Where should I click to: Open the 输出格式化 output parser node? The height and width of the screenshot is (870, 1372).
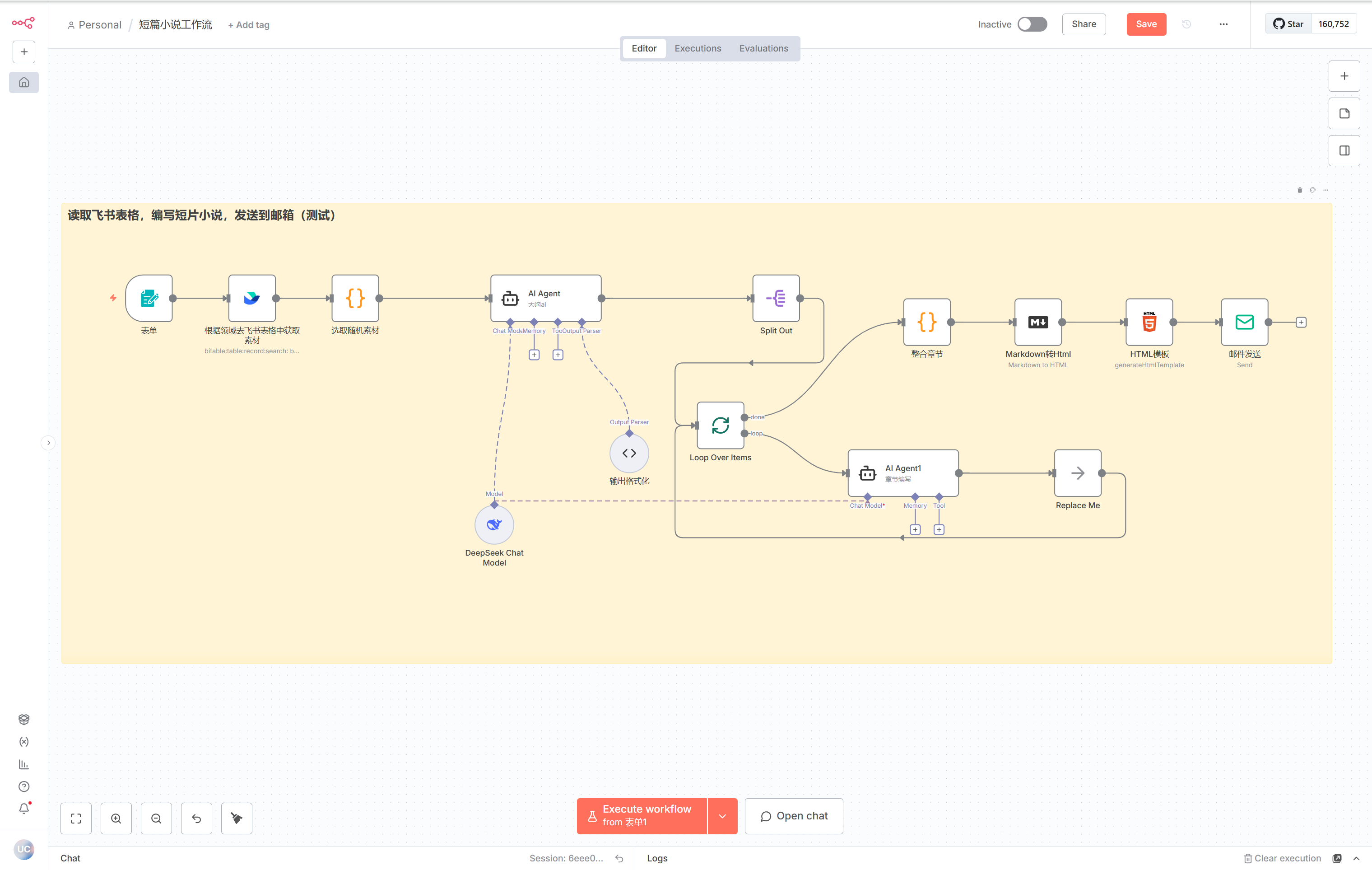pos(629,453)
